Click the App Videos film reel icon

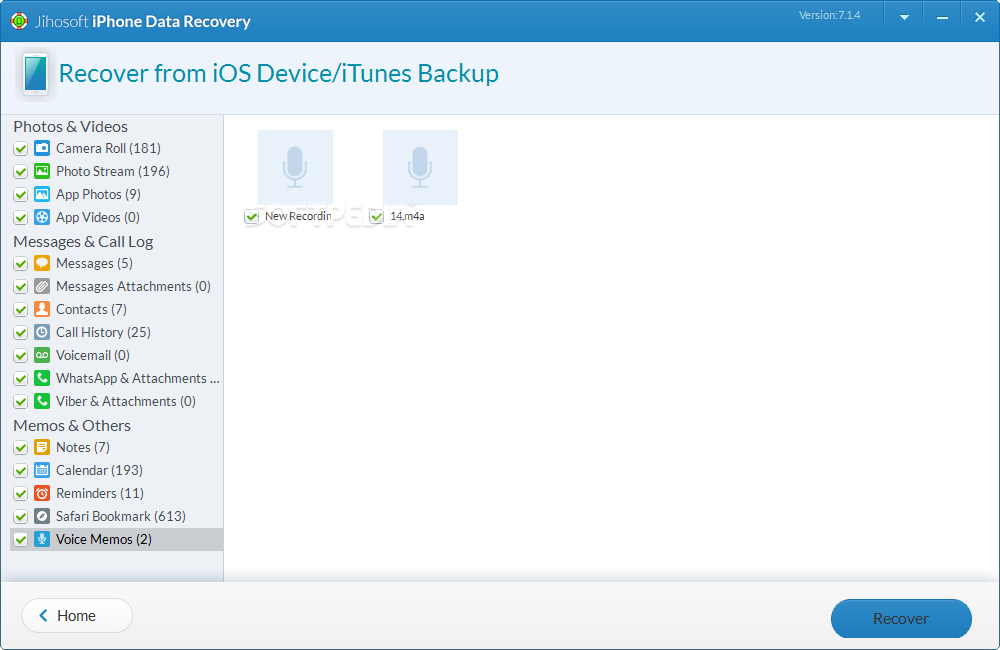pyautogui.click(x=42, y=217)
